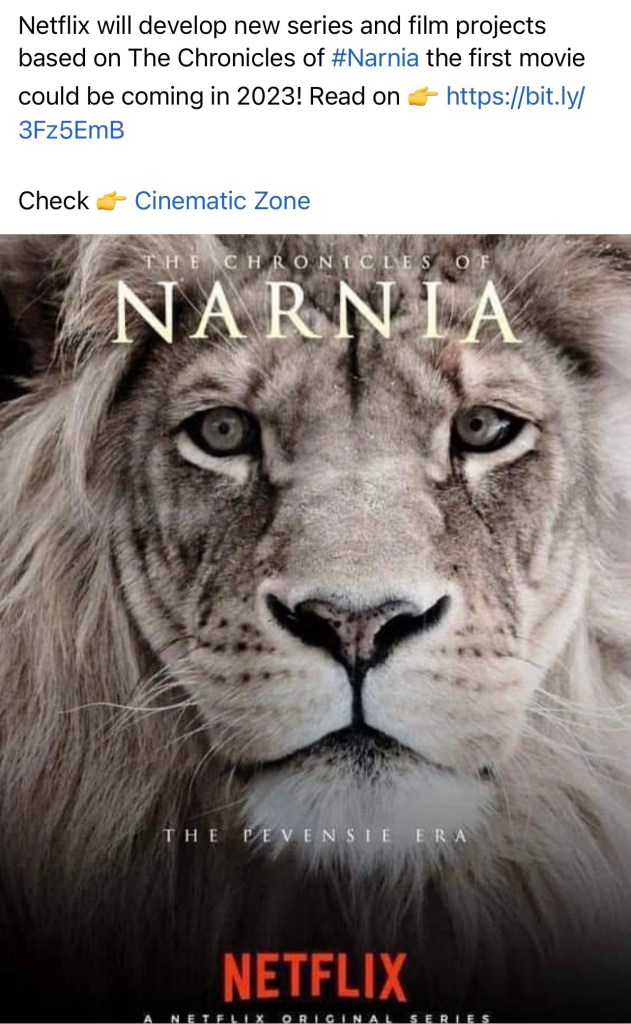The height and width of the screenshot is (1024, 631).
Task: Click the NARNIA title on the poster
Action: tap(315, 312)
